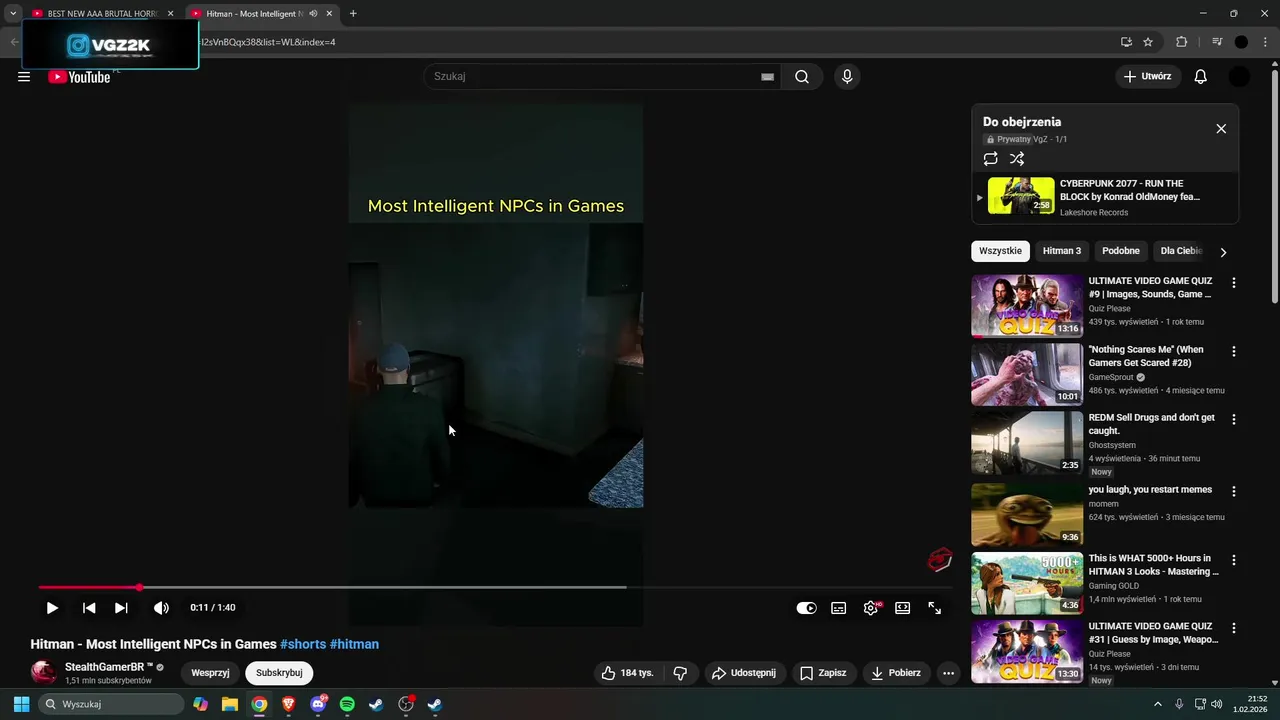
Task: Toggle the autoplay switch
Action: [806, 608]
